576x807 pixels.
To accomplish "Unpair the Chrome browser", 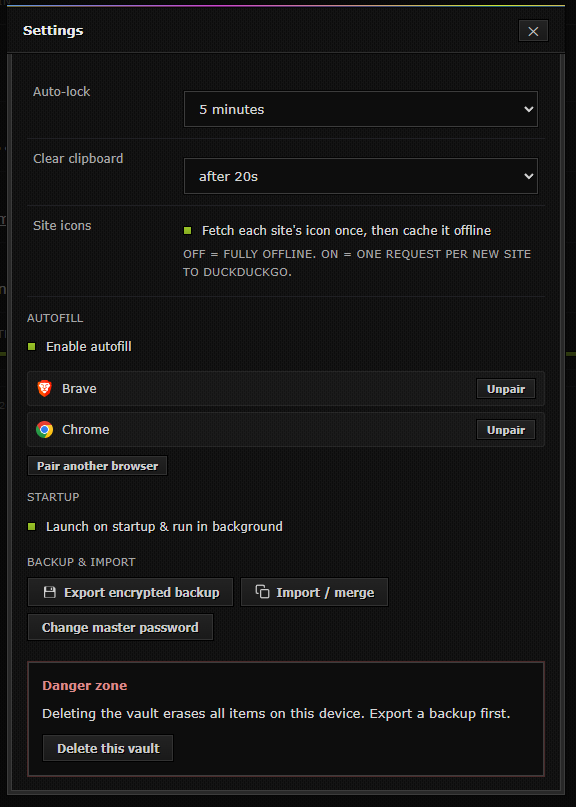I will pyautogui.click(x=505, y=430).
